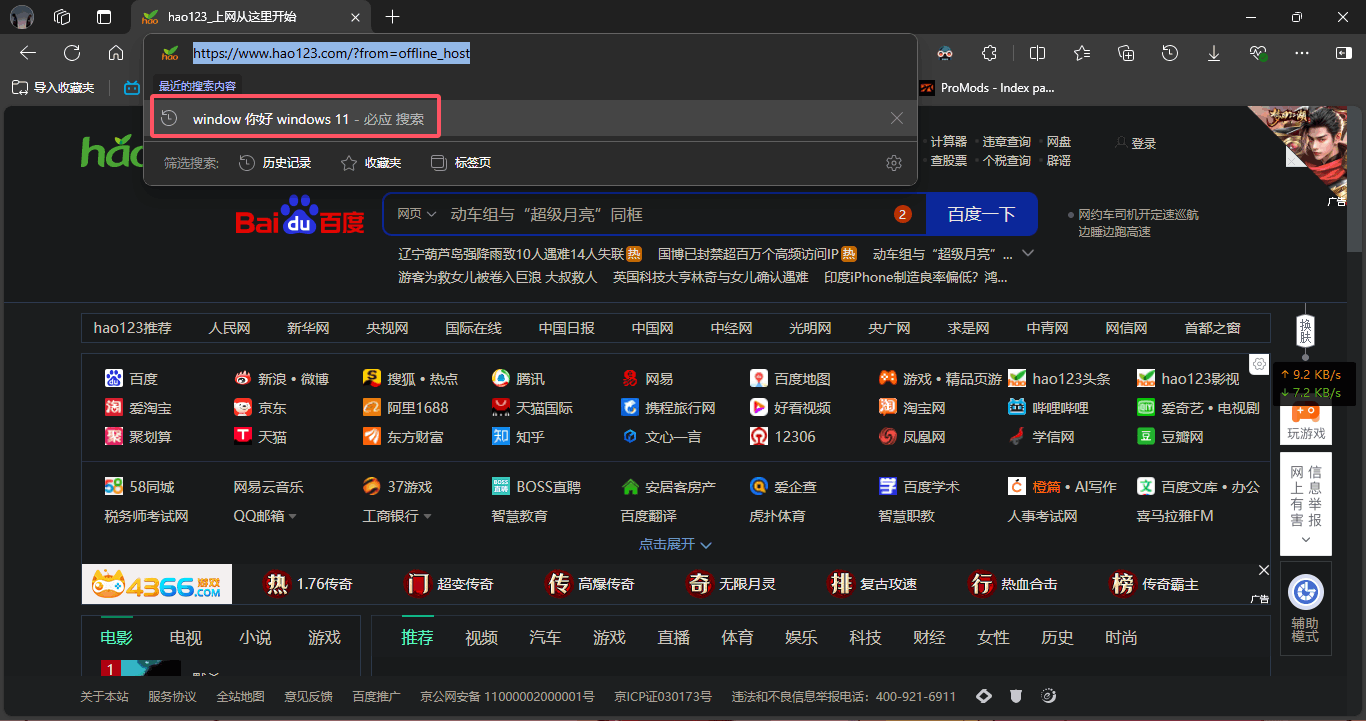Open the bilibili bookmark icon in favorites bar
Screen dimensions: 1366x721
[132, 88]
